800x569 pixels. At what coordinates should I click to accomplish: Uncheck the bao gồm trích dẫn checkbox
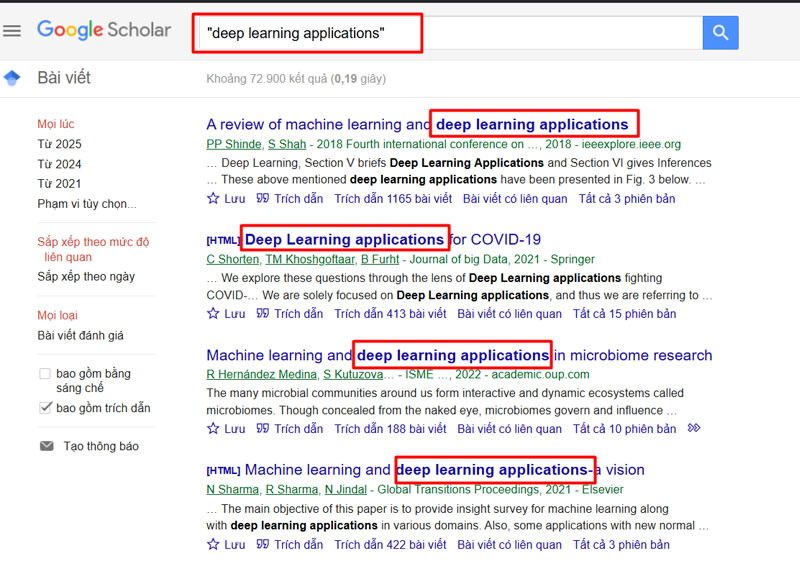pyautogui.click(x=45, y=408)
